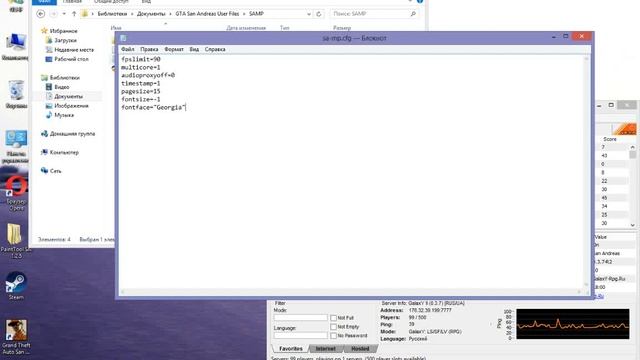The width and height of the screenshot is (640, 360).
Task: Open Загрузки in the Explorer sidebar
Action: click(65, 40)
